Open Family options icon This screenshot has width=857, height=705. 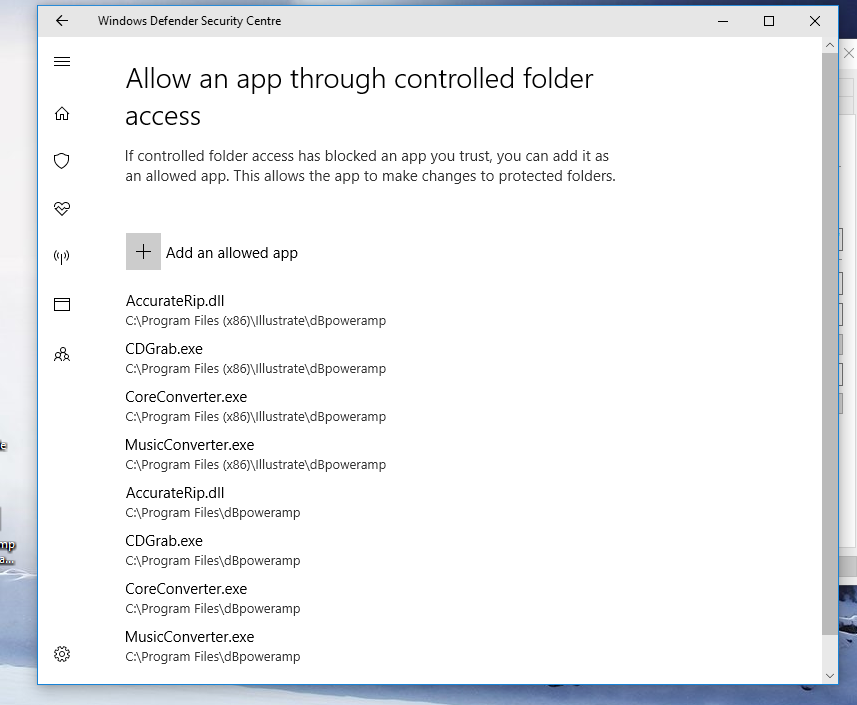point(62,354)
